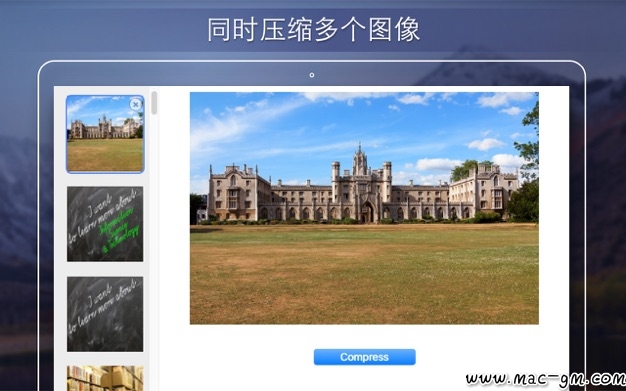Click the laptop webcam dot on the bezel

(x=312, y=75)
